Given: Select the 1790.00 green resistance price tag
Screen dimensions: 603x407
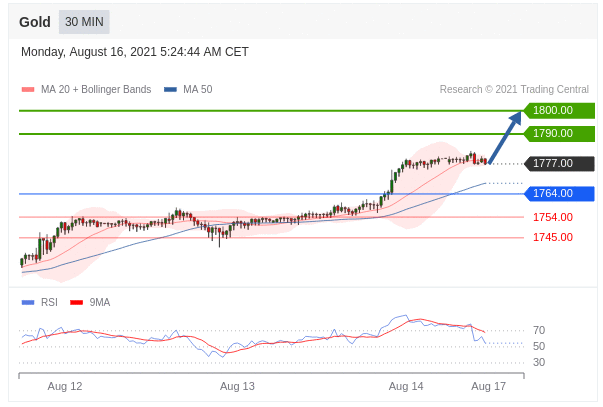Looking at the screenshot, I should (x=558, y=133).
